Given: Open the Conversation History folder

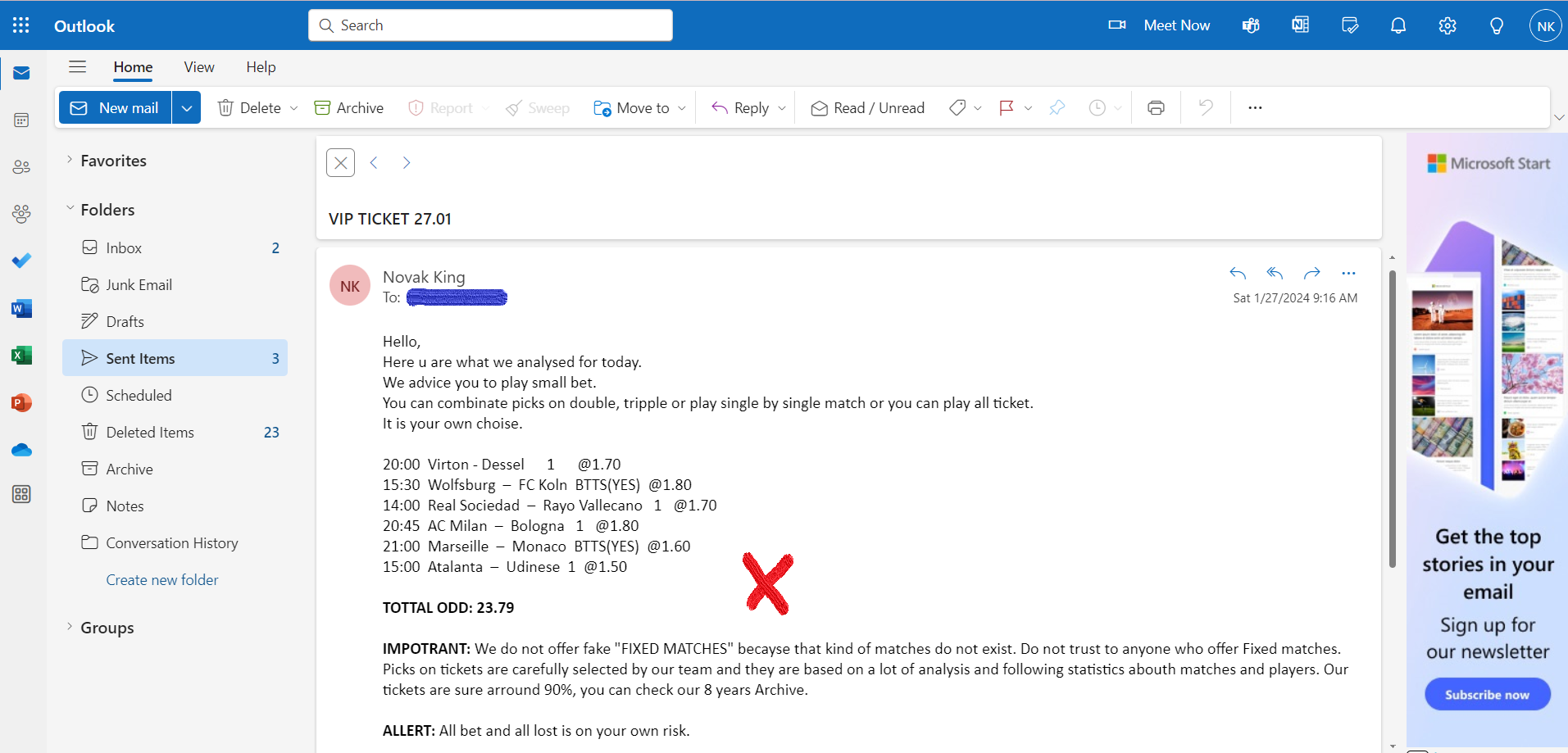Looking at the screenshot, I should point(175,542).
